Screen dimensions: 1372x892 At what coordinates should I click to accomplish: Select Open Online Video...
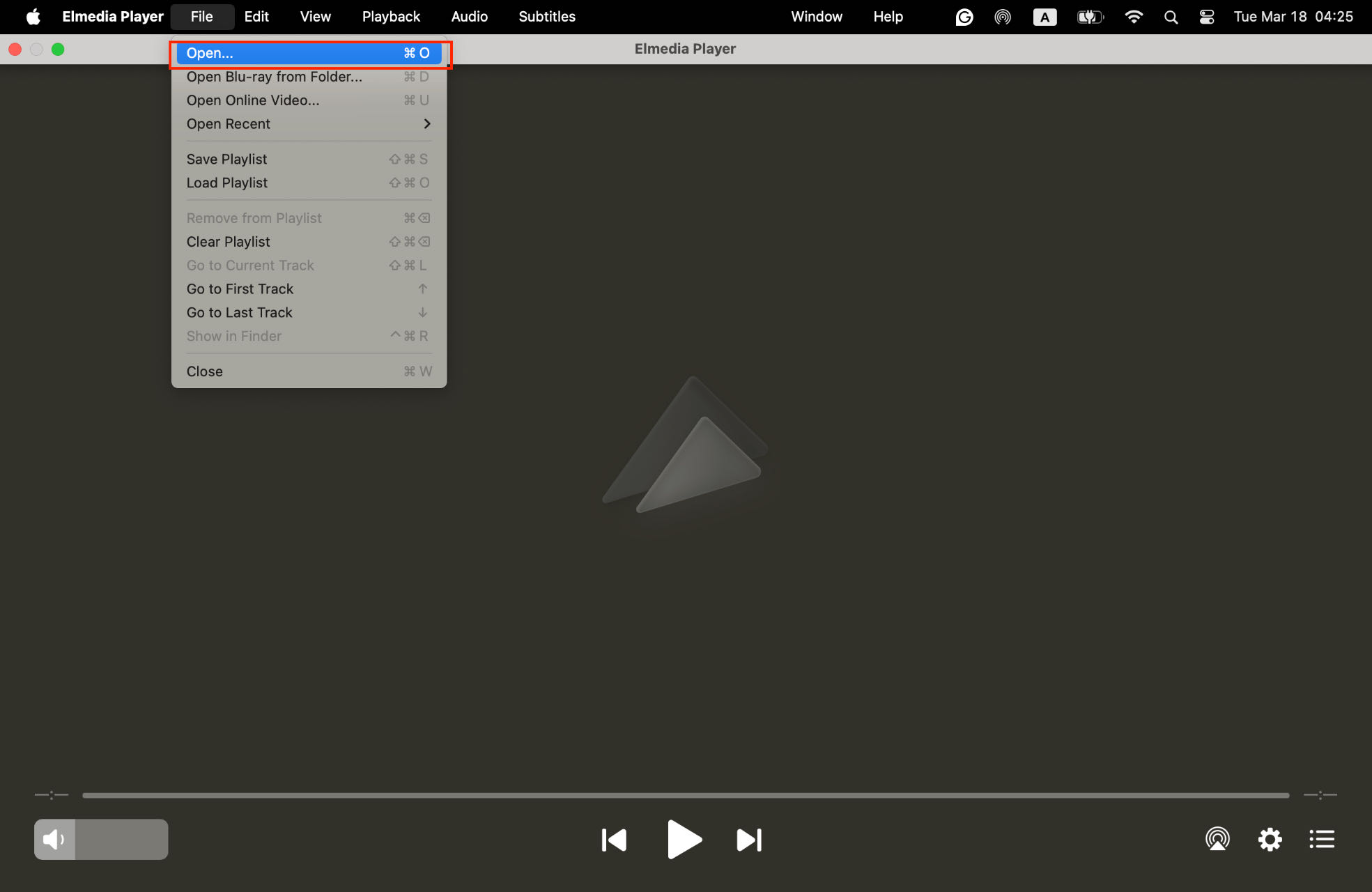tap(309, 100)
